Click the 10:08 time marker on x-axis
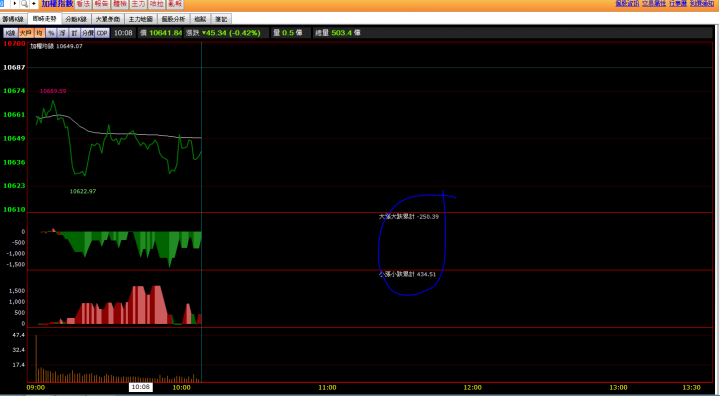Image resolution: width=720 pixels, height=396 pixels. click(141, 387)
